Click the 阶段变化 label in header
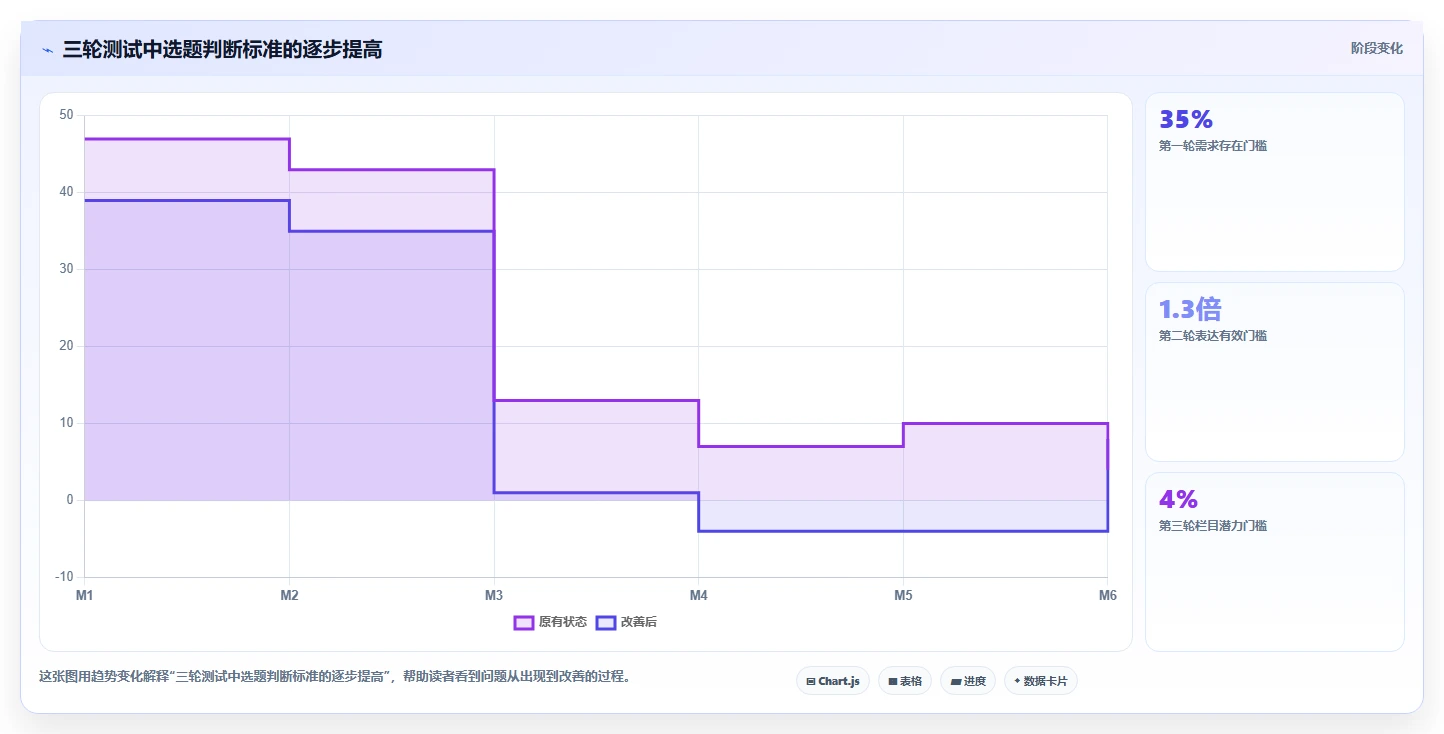1444x734 pixels. pyautogui.click(x=1377, y=48)
